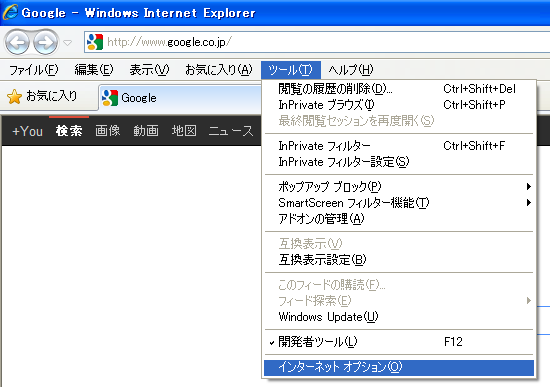The width and height of the screenshot is (550, 387).
Task: Expand ポップアップ ブロック(P) submenu
Action: click(399, 186)
